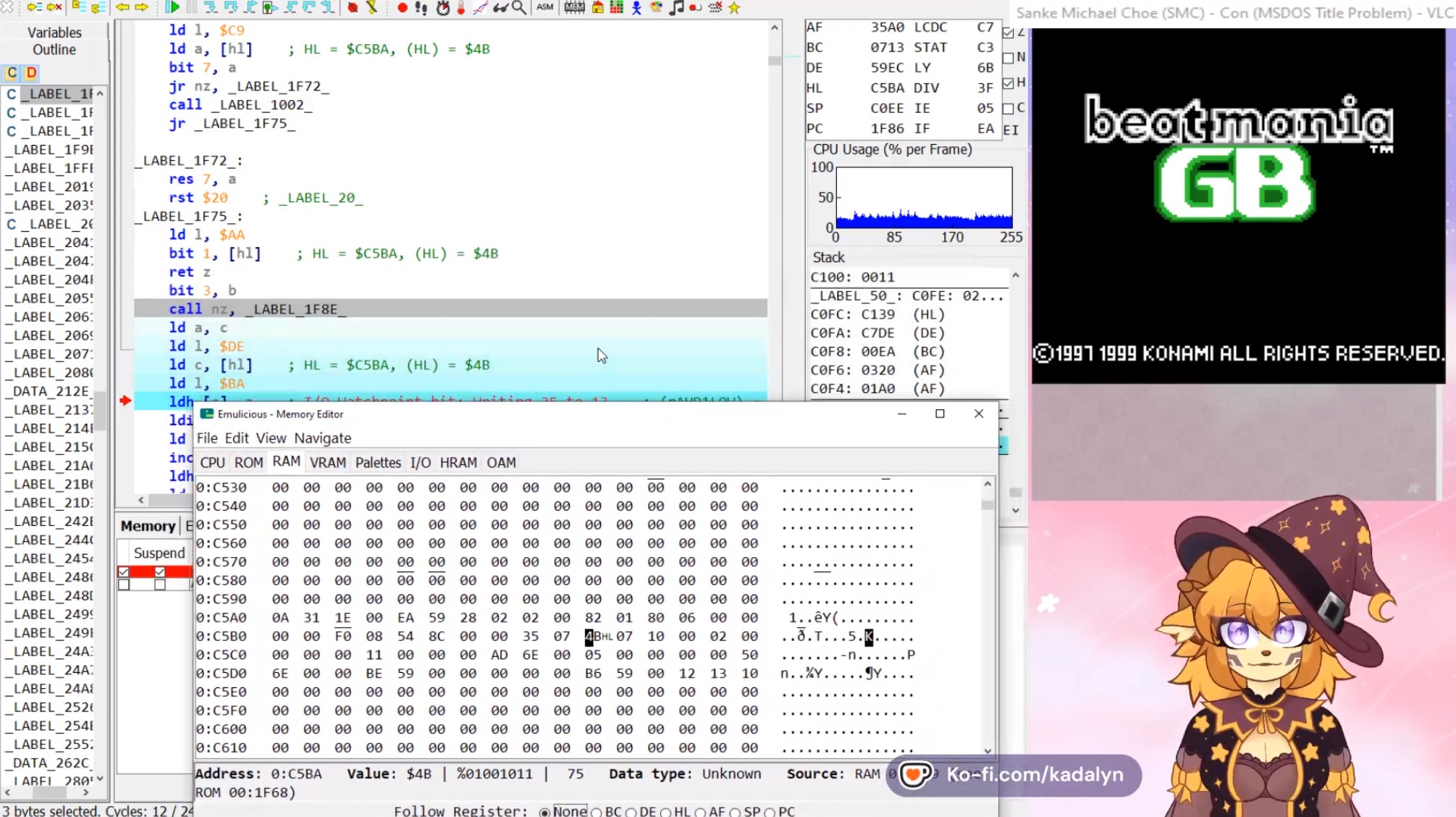Image resolution: width=1456 pixels, height=817 pixels.
Task: Click the magnifying glass search icon
Action: click(x=519, y=7)
